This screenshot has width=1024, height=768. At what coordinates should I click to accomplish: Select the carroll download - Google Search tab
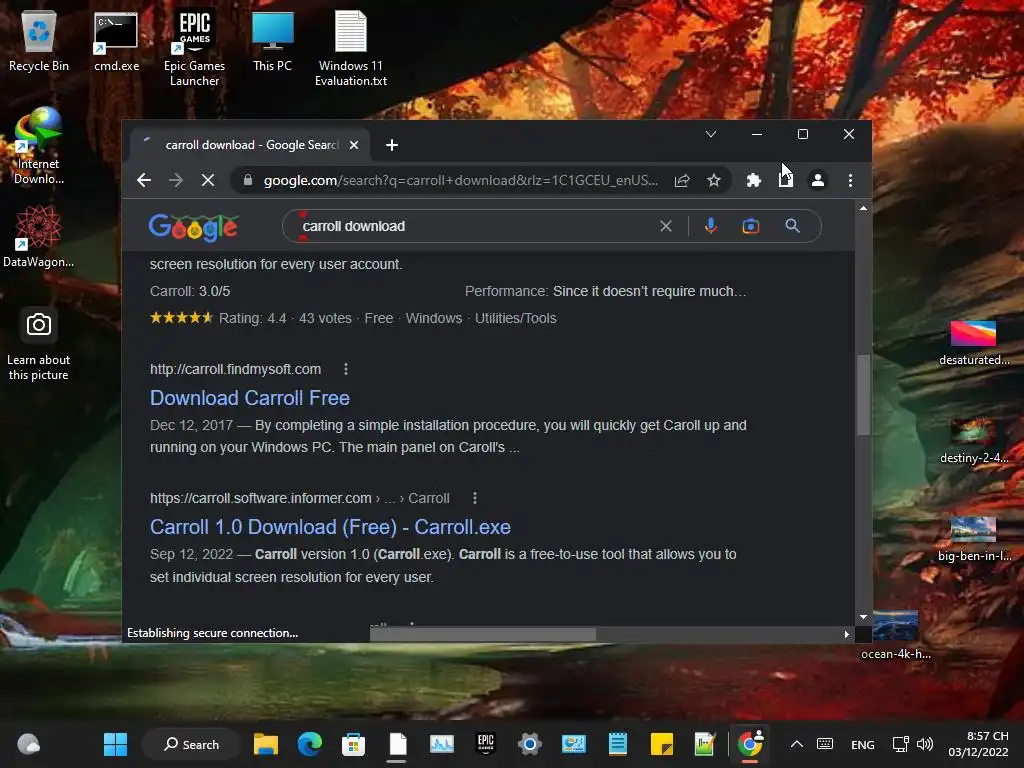click(x=251, y=145)
